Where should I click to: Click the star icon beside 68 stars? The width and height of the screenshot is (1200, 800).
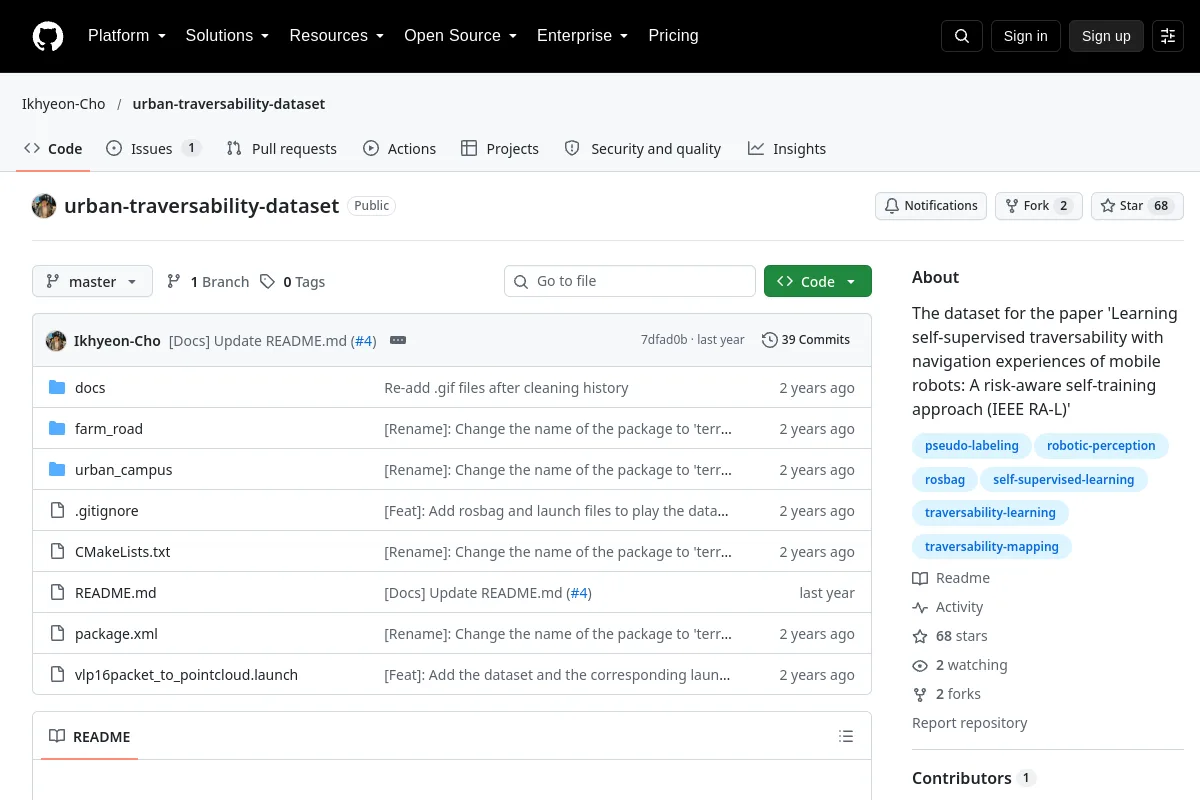click(x=920, y=636)
